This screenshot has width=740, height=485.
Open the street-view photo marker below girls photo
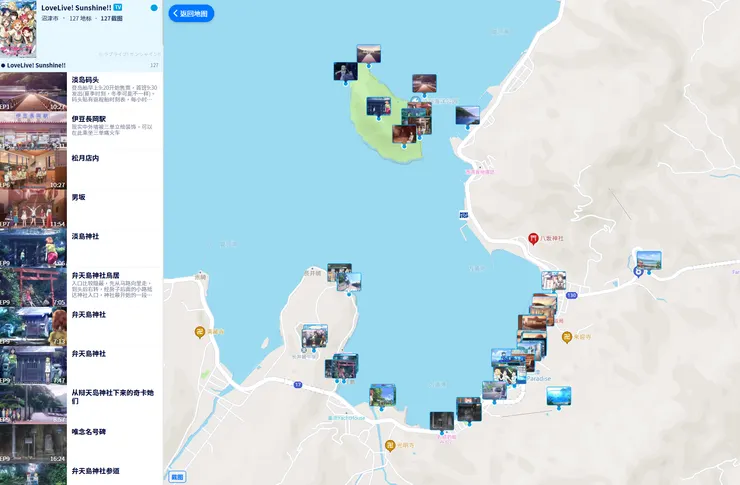point(494,391)
